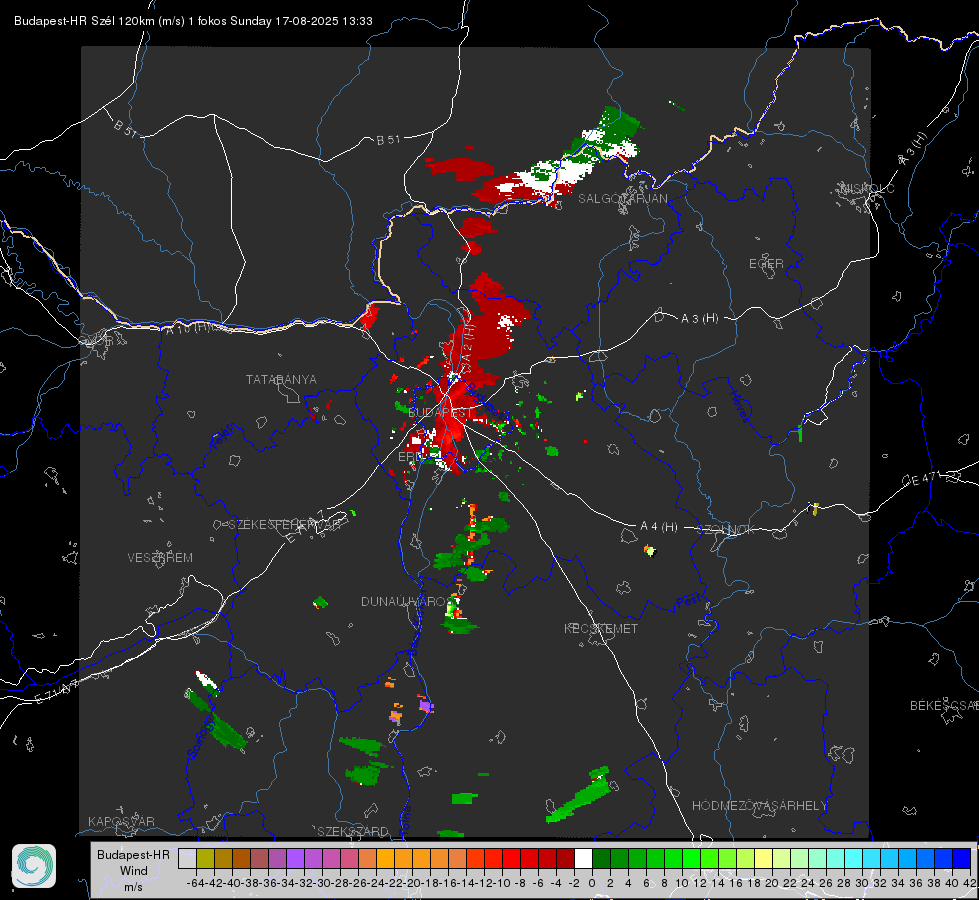This screenshot has height=900, width=979.
Task: Click the BÉKÉSCSABA city label
Action: [944, 705]
